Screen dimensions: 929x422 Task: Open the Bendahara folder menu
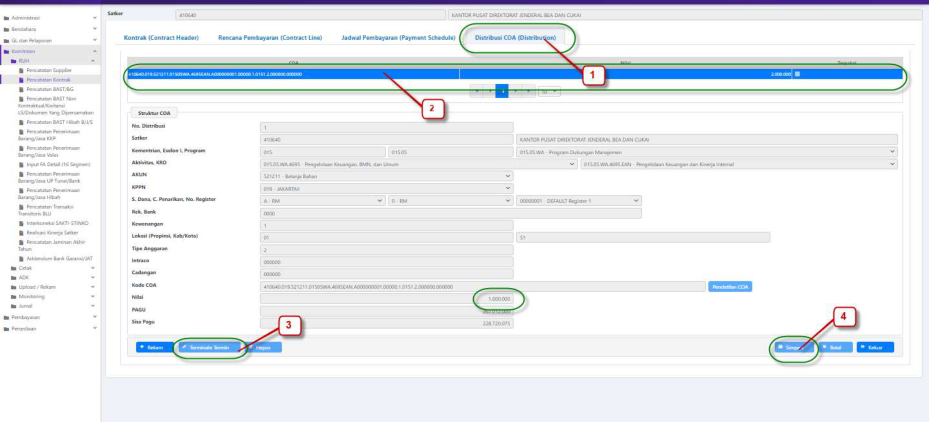(x=28, y=29)
